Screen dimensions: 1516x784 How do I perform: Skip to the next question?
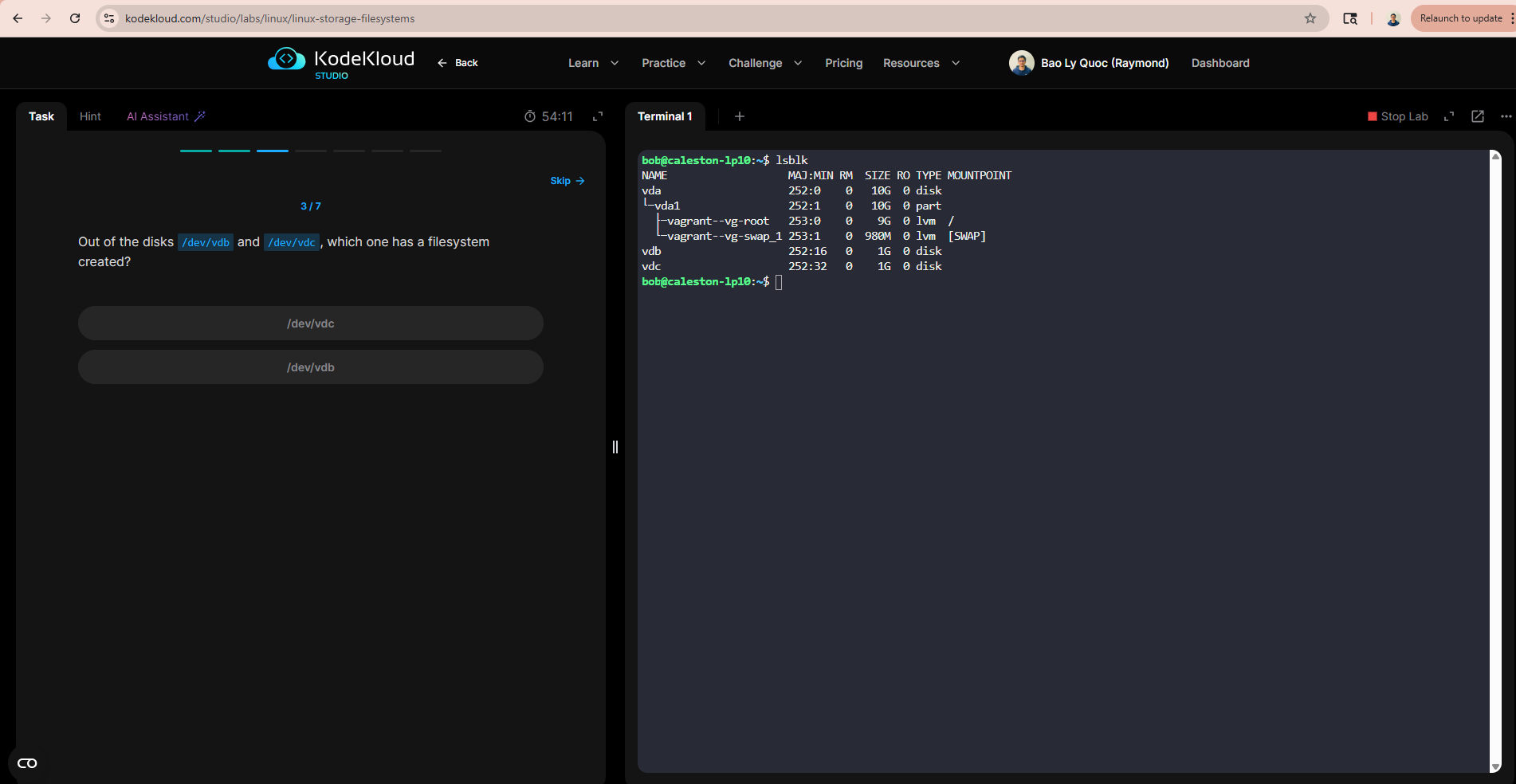point(568,181)
